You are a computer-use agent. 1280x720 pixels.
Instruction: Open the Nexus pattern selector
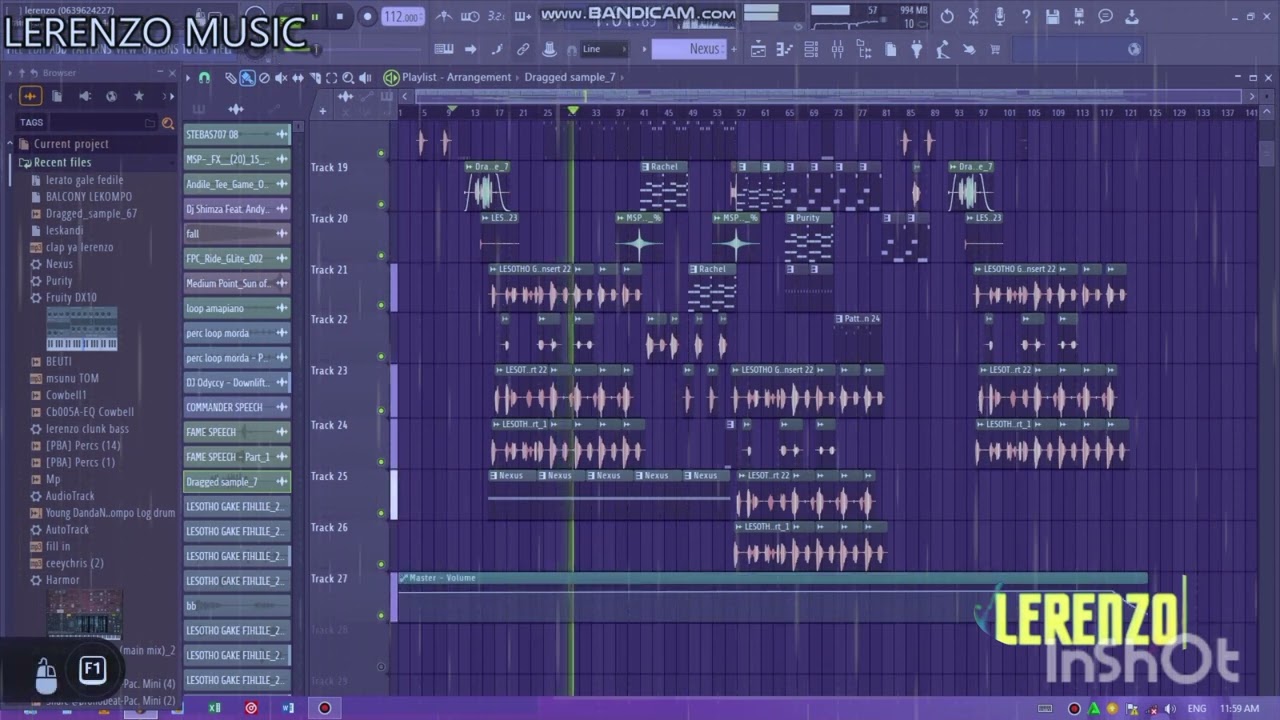(x=690, y=49)
